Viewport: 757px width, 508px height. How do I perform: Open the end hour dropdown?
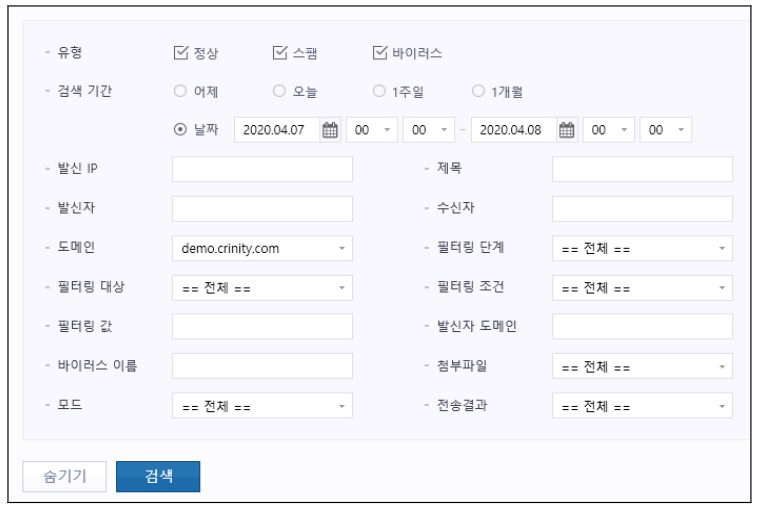pos(609,130)
